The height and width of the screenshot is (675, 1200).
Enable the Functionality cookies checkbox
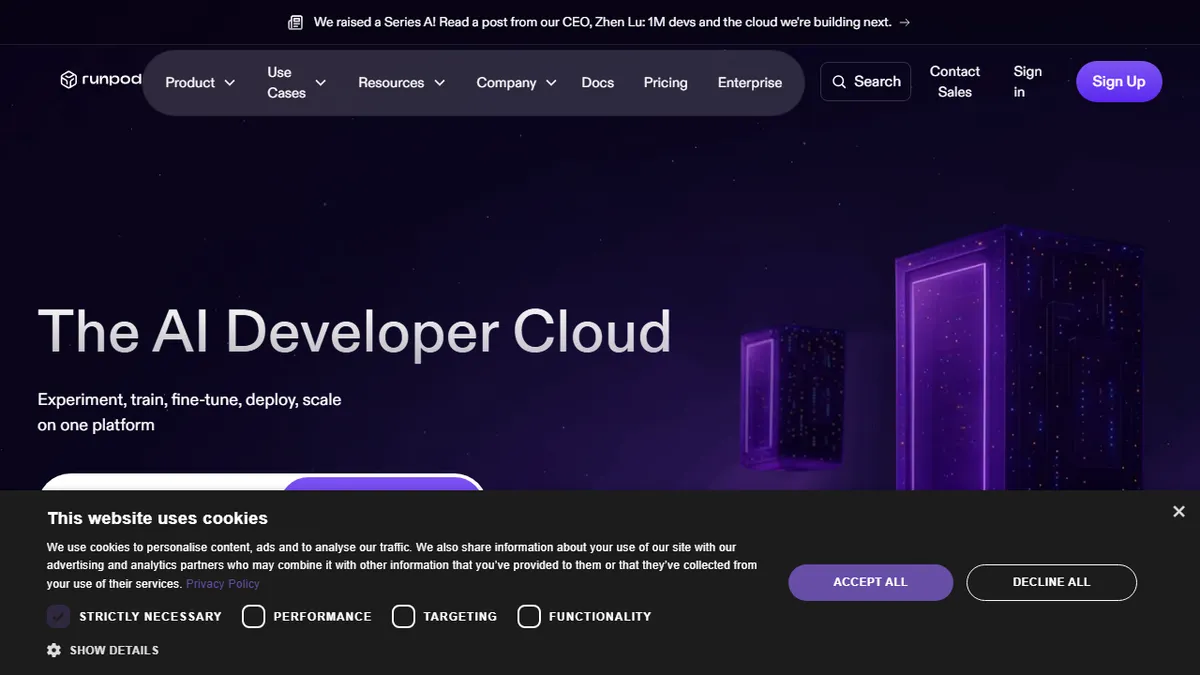coord(529,616)
